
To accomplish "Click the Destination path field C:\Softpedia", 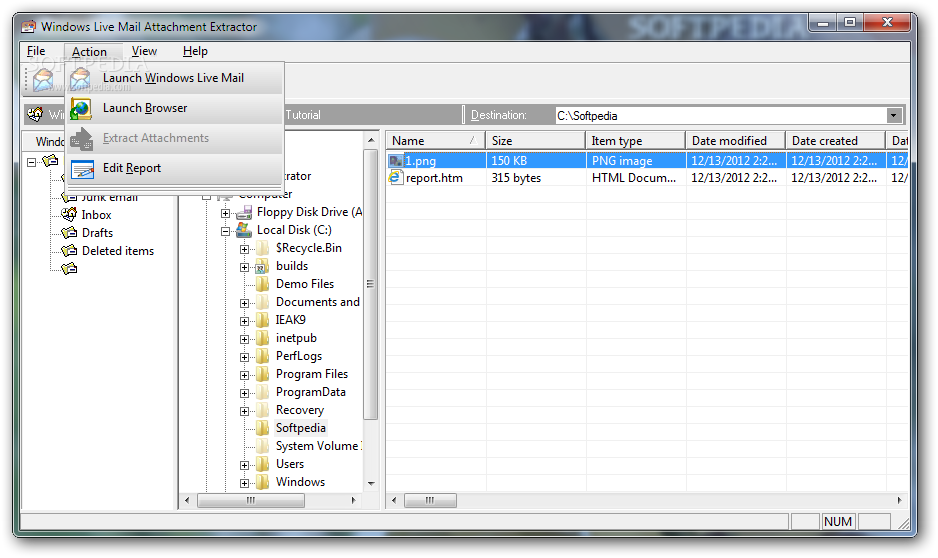I will coord(721,115).
